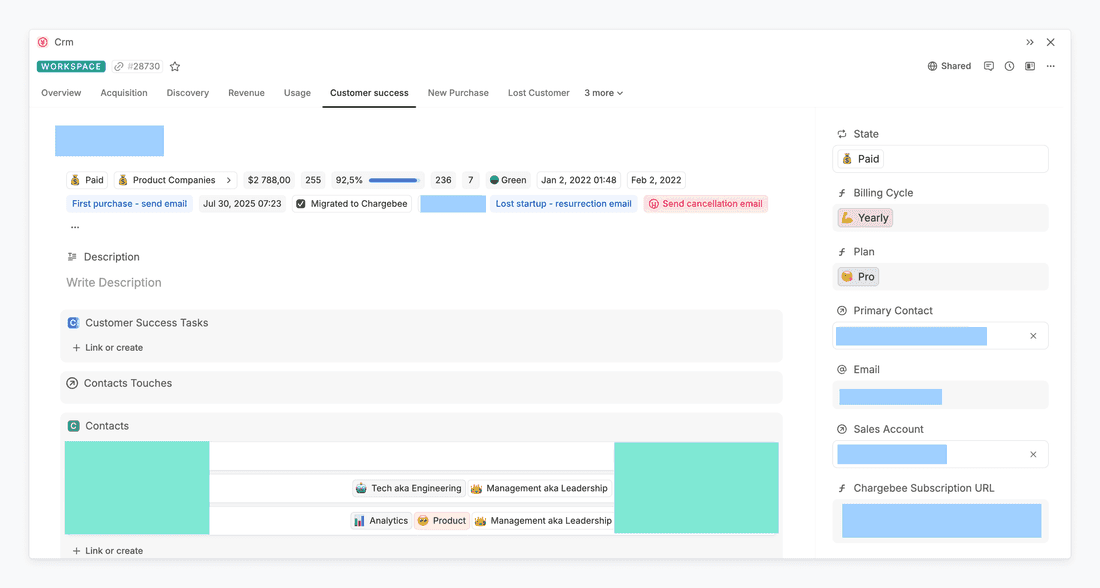Image resolution: width=1100 pixels, height=588 pixels.
Task: Switch to the Revenue tab
Action: pos(246,93)
